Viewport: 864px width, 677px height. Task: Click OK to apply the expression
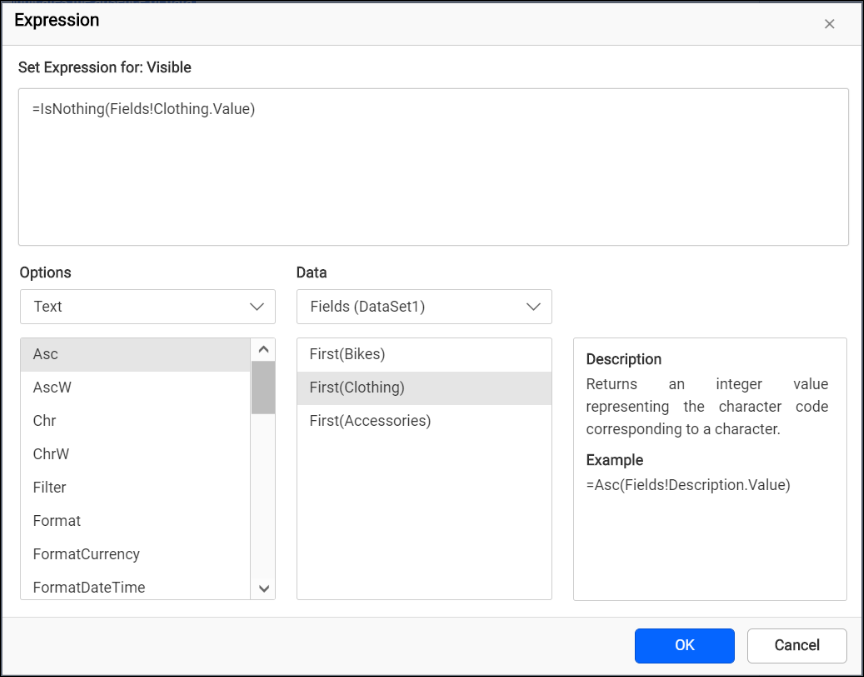(684, 646)
